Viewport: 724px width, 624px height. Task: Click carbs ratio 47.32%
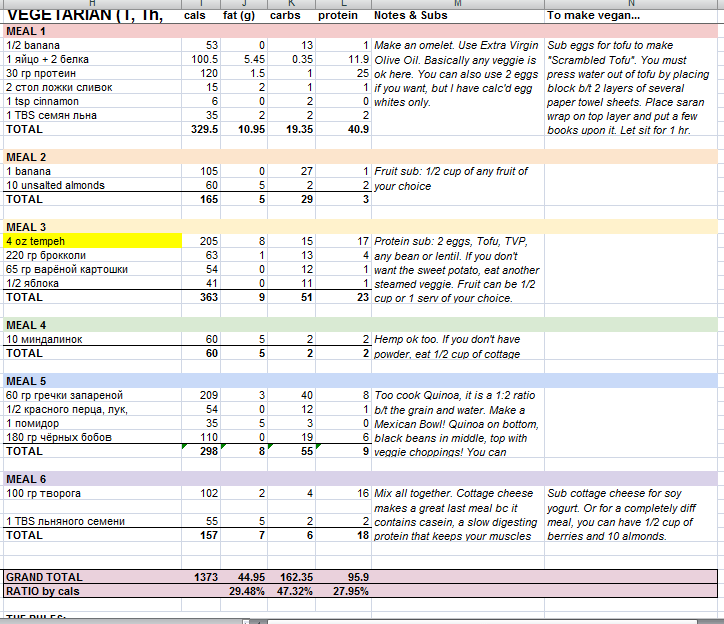pos(291,591)
